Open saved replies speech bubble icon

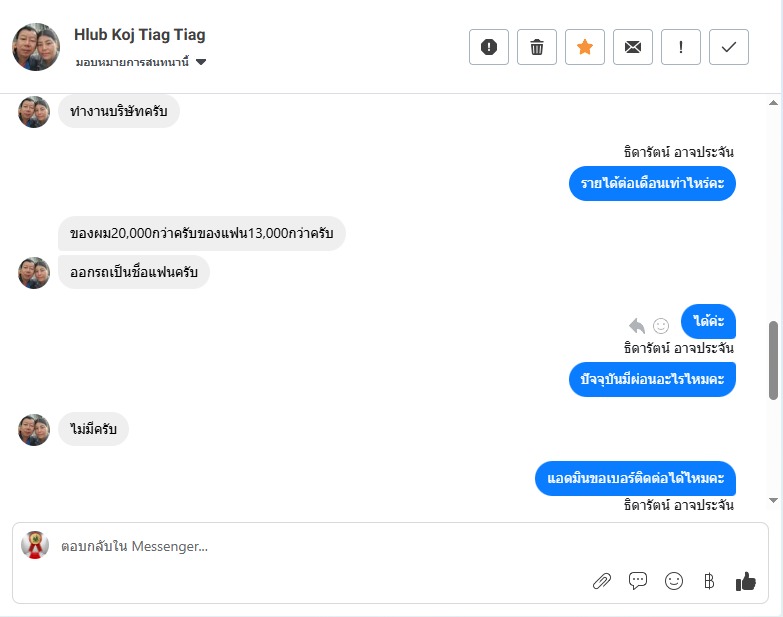(638, 581)
